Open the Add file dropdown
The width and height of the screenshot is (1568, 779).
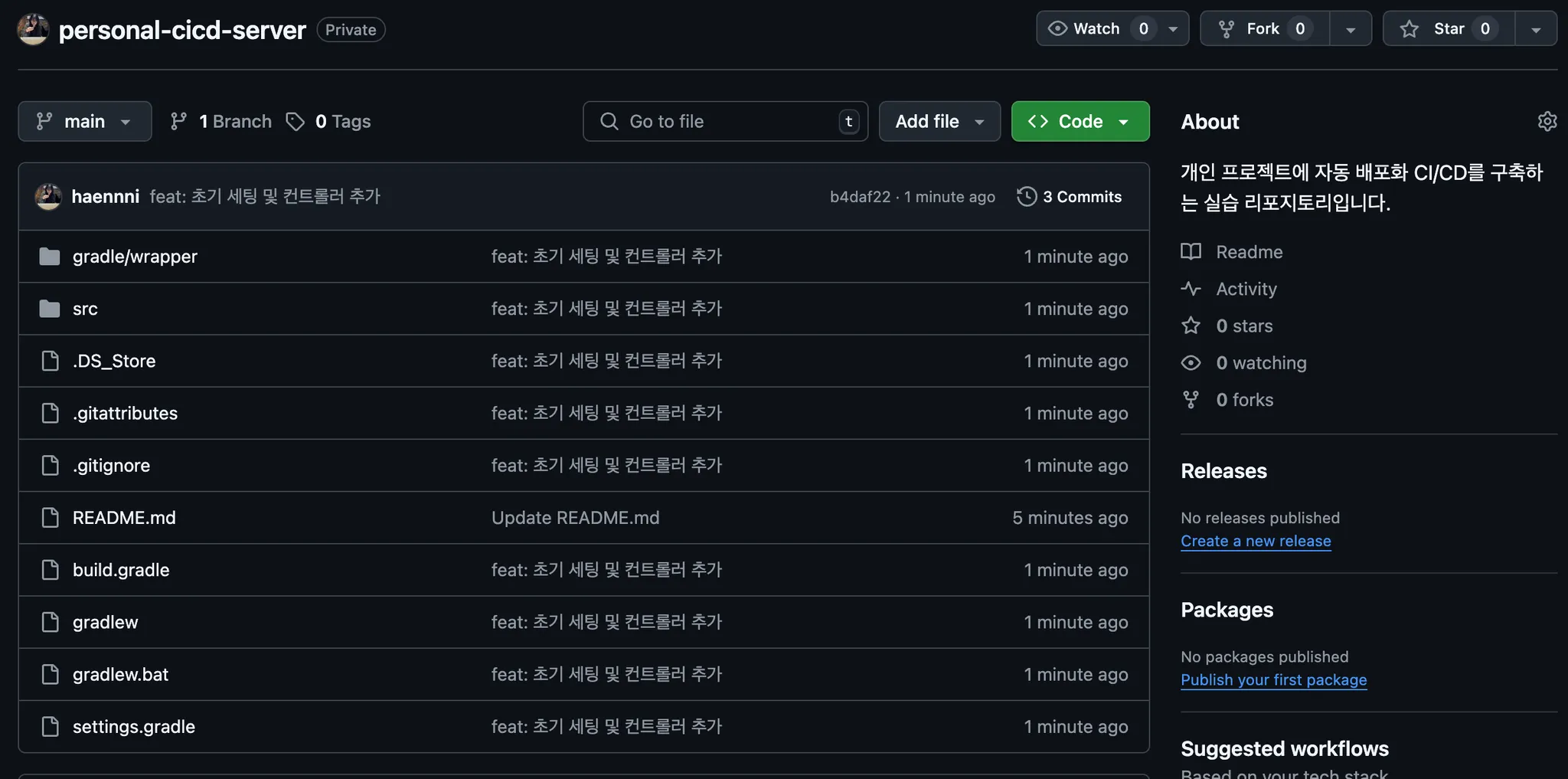939,121
